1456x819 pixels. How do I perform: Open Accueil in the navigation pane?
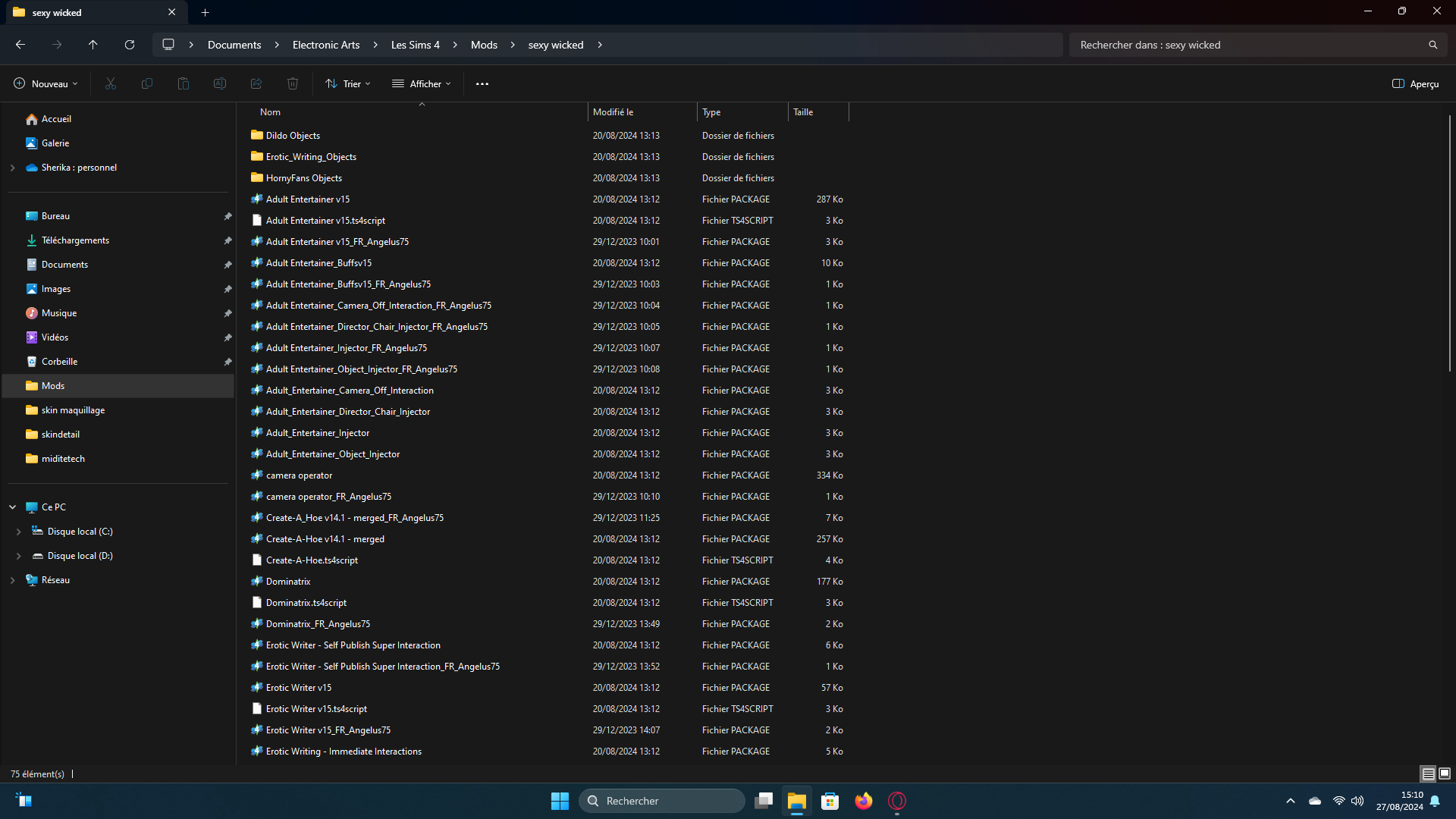pos(56,119)
